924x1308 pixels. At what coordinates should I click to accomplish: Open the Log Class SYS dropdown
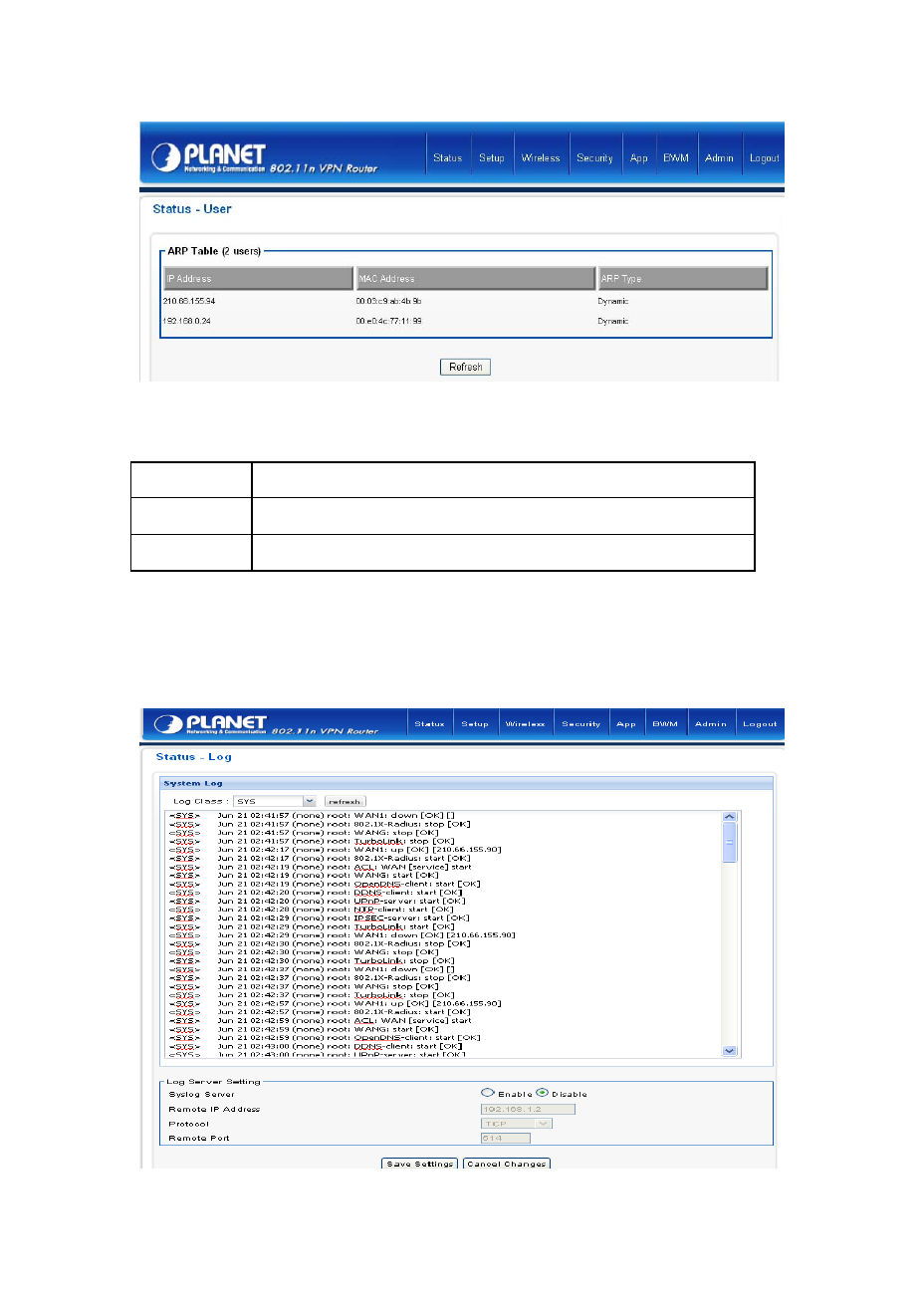[x=275, y=801]
